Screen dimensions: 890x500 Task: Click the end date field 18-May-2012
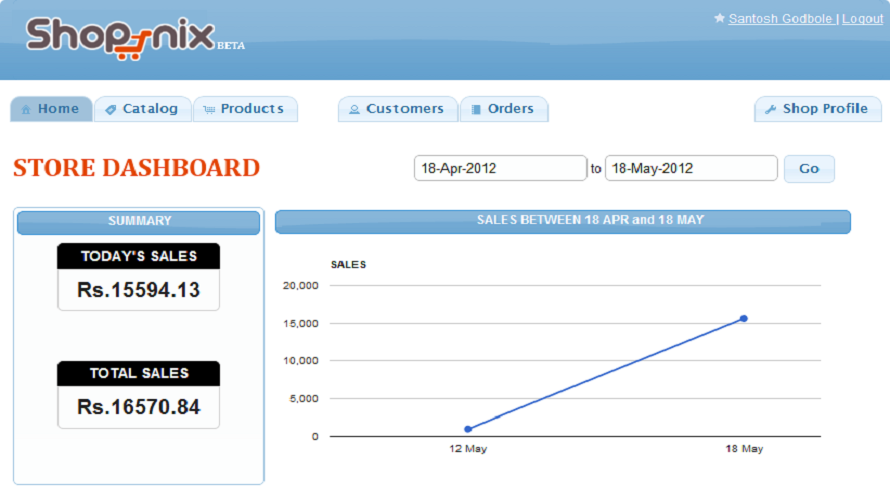[691, 168]
